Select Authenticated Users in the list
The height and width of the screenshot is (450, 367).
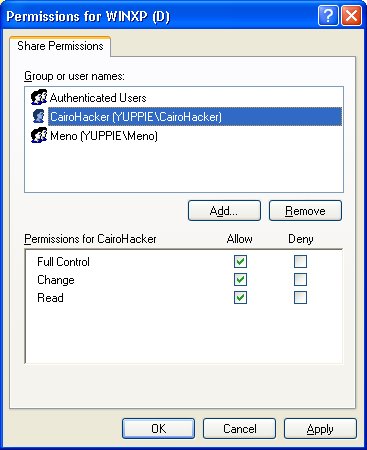pyautogui.click(x=98, y=98)
